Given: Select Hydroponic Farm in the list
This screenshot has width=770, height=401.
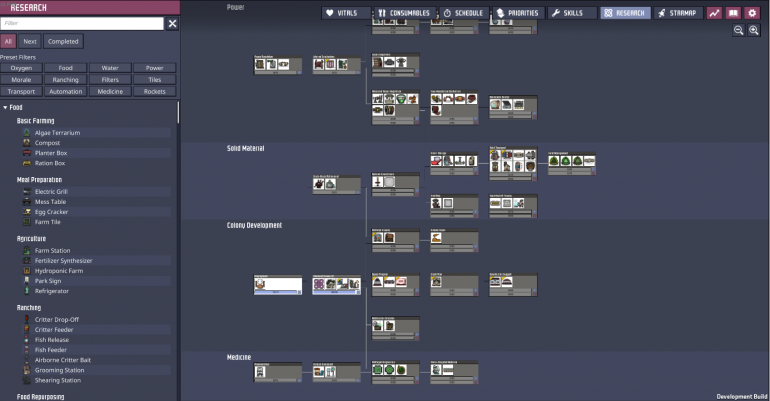Looking at the screenshot, I should [x=57, y=271].
